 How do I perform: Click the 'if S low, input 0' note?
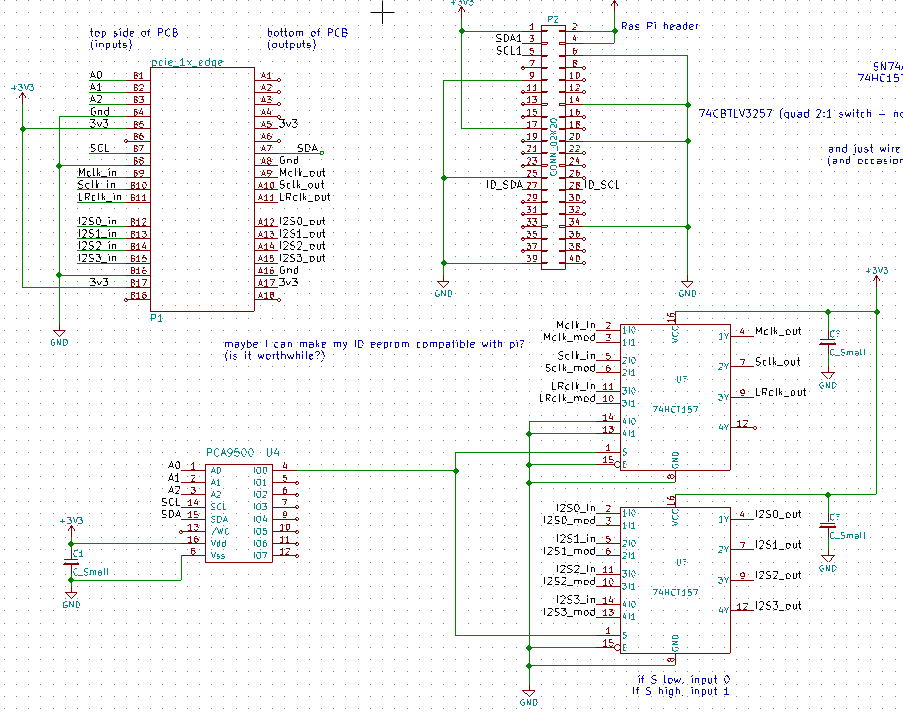pos(684,679)
